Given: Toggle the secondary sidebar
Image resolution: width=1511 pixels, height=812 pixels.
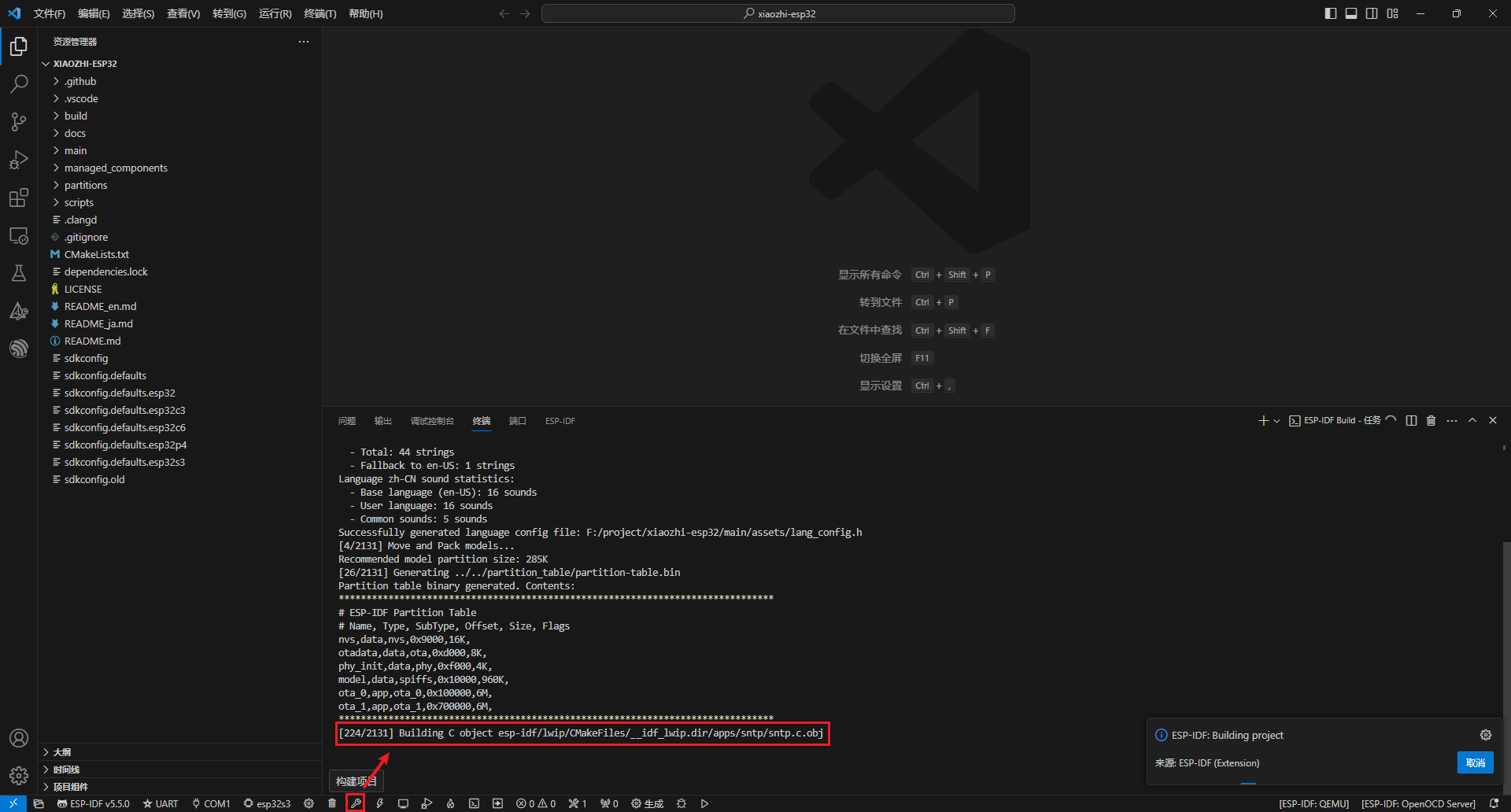Looking at the screenshot, I should 1372,13.
